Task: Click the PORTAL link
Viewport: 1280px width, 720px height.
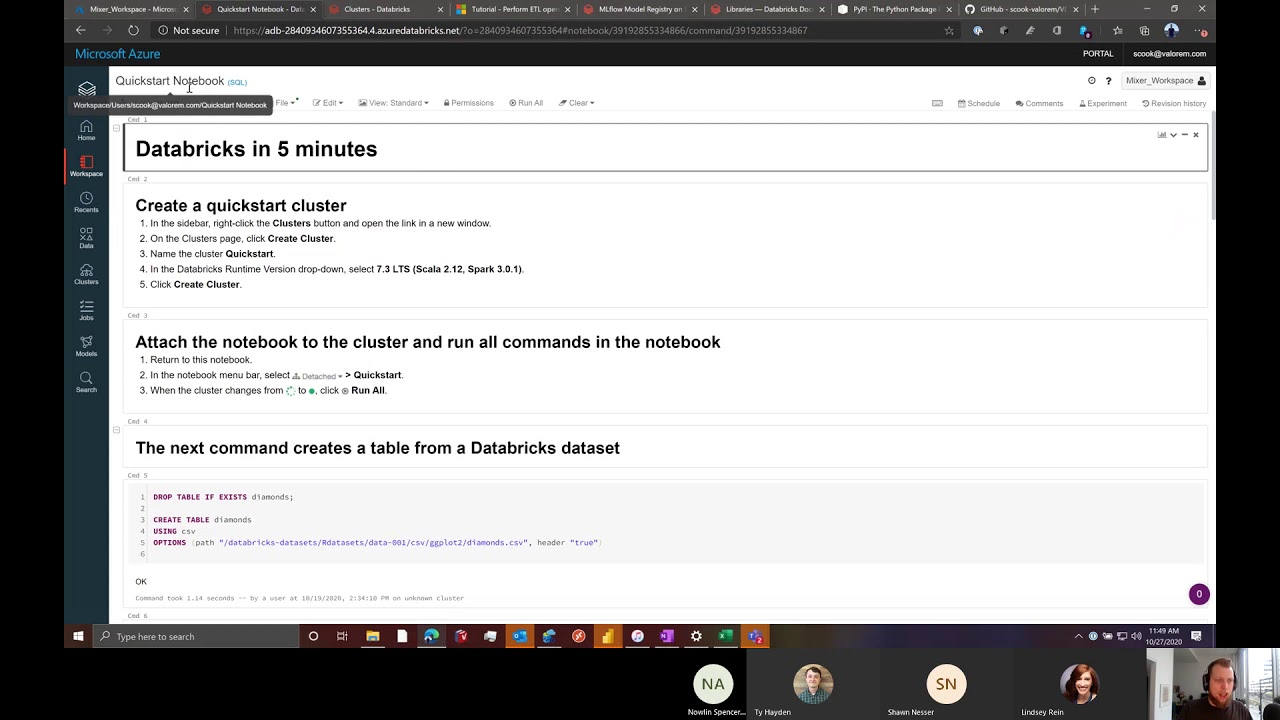Action: [1098, 54]
